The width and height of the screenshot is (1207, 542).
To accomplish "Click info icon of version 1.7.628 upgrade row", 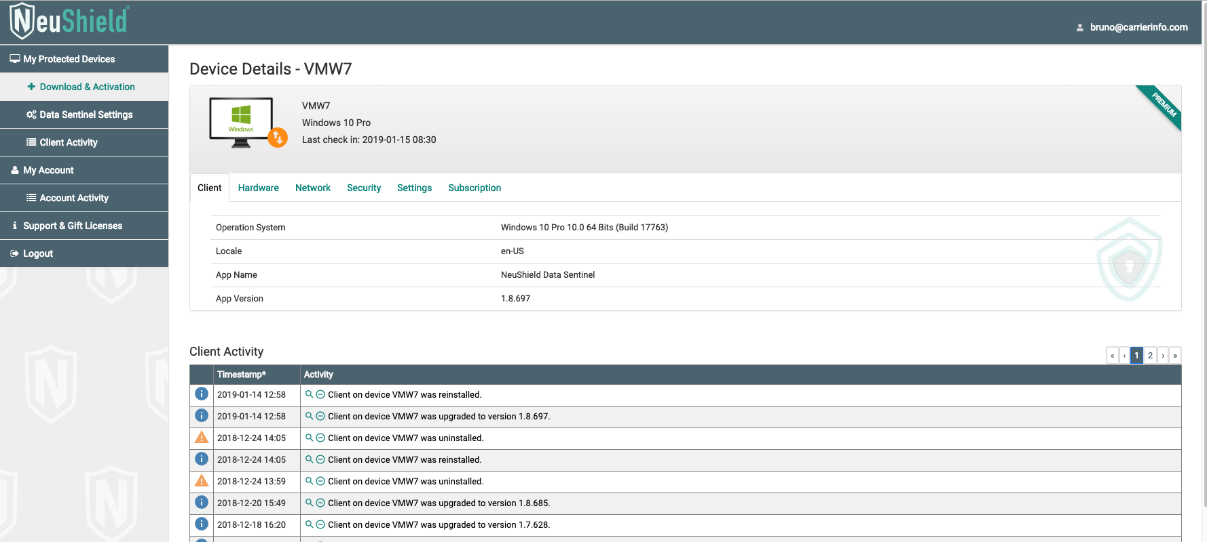I will (201, 524).
